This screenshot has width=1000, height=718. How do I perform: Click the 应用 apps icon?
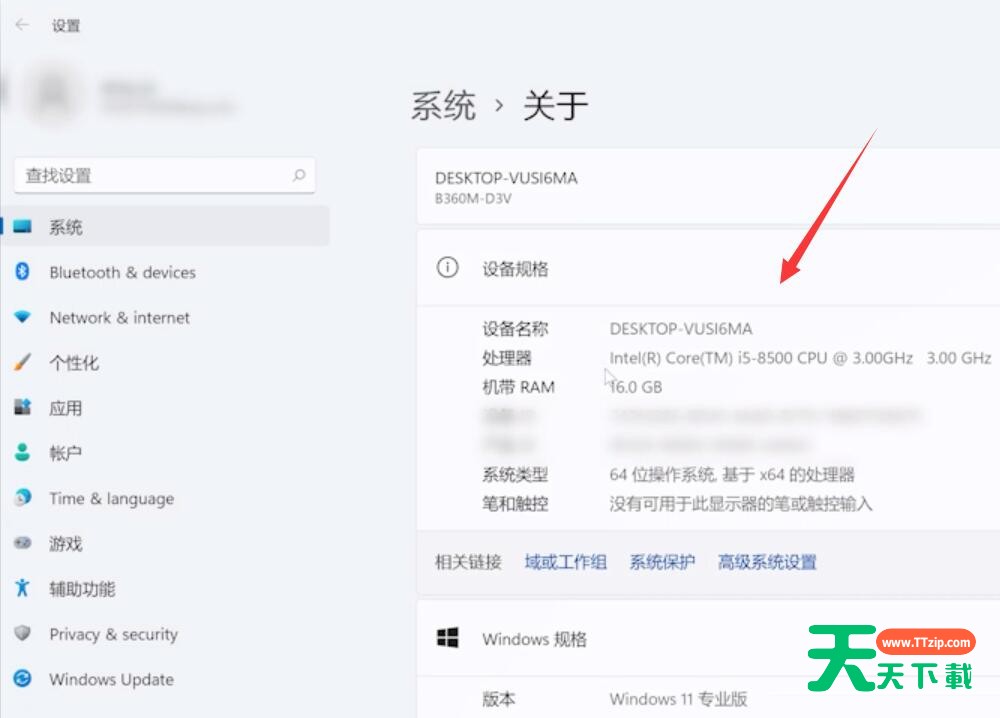[22, 408]
